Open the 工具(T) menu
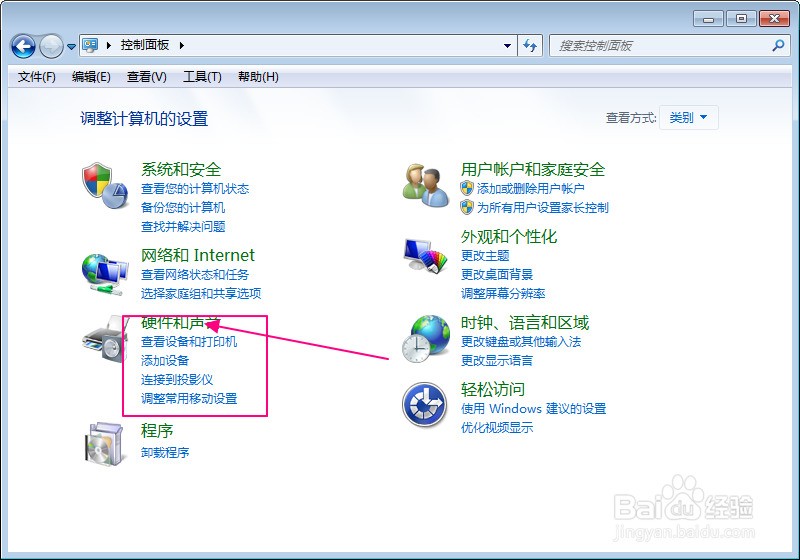Screen dimensions: 800x560 tap(202, 77)
